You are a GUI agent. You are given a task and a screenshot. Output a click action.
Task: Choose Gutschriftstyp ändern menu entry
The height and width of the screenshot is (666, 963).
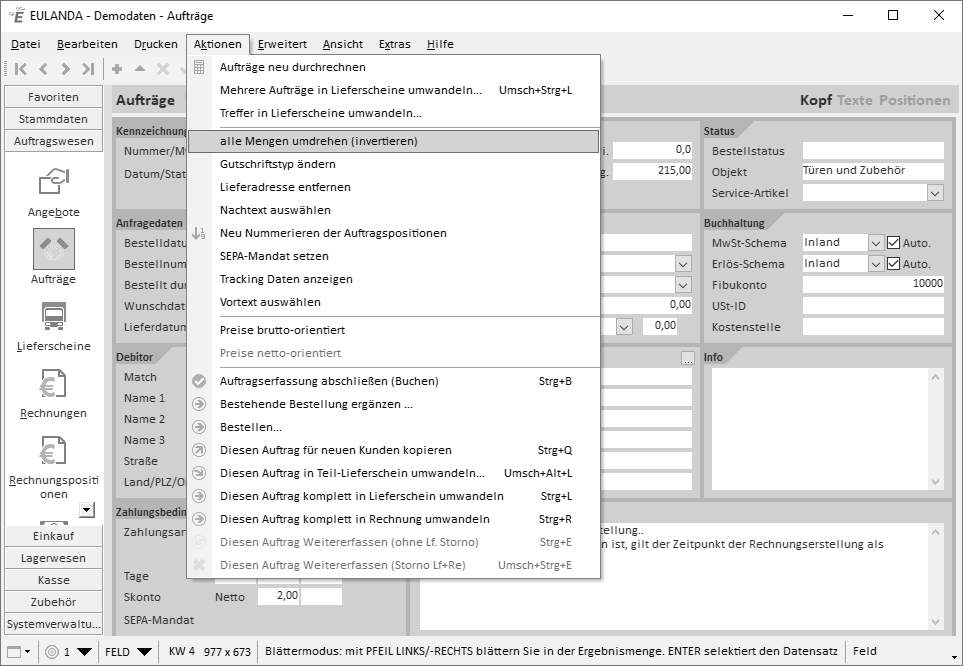click(x=393, y=164)
